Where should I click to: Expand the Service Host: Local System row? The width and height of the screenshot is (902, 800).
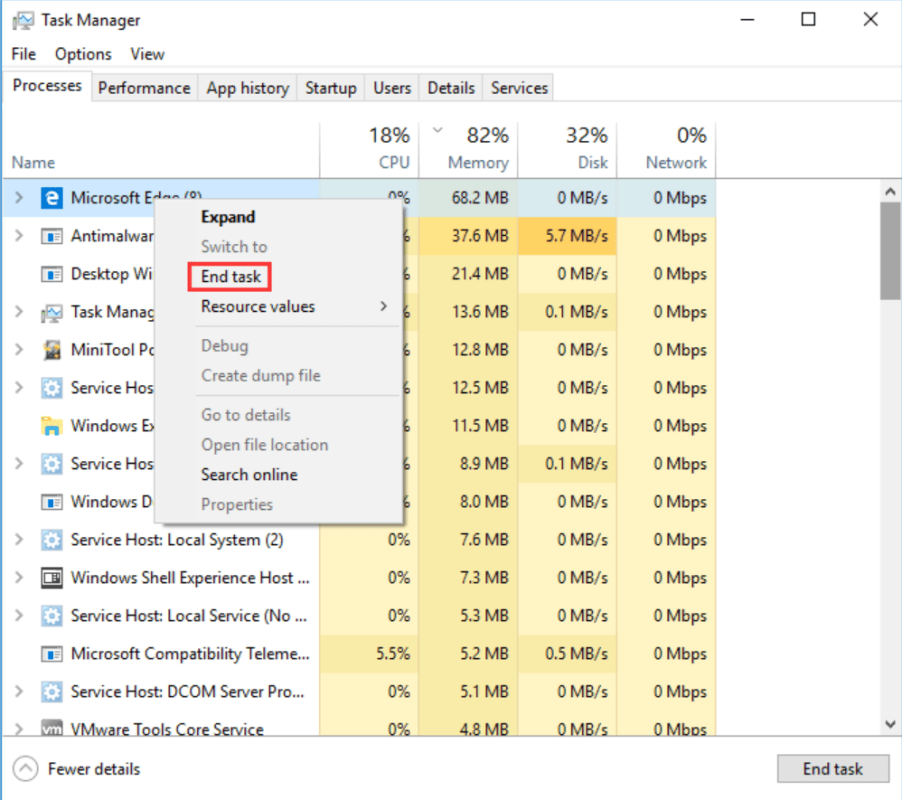tap(19, 539)
